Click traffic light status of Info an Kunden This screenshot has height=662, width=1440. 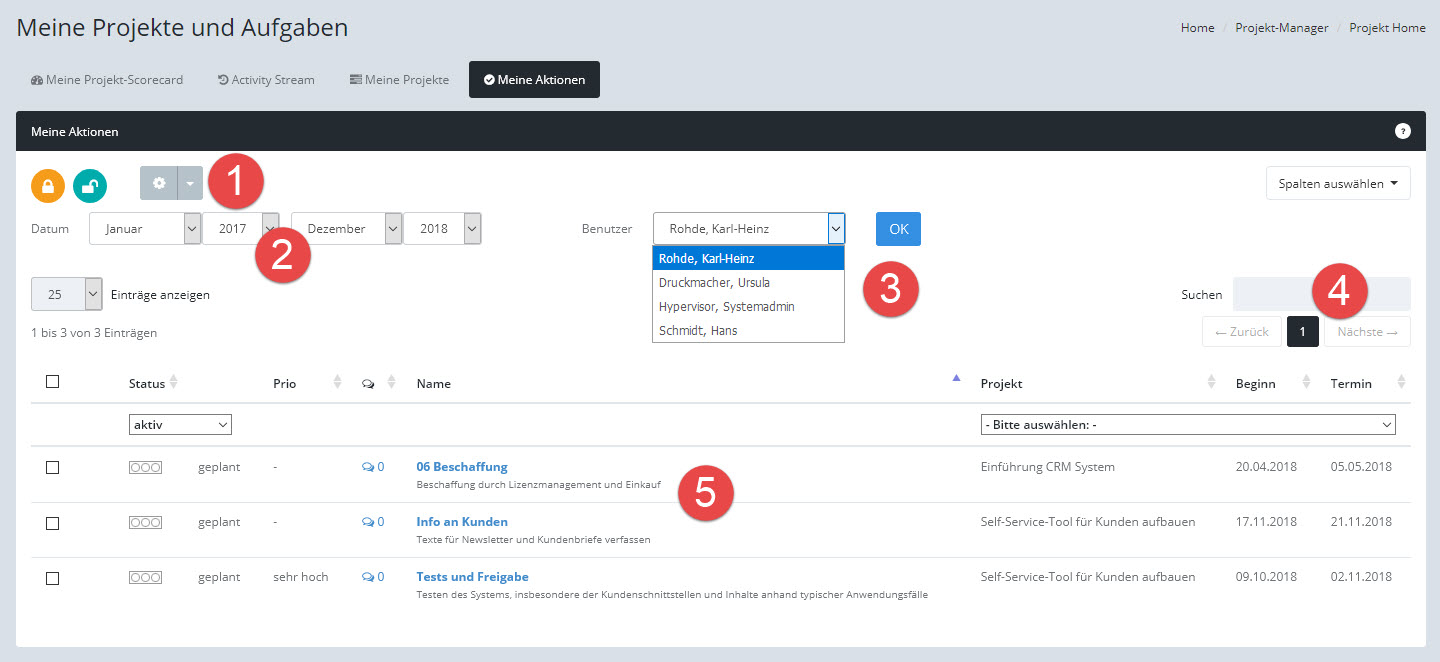click(145, 522)
